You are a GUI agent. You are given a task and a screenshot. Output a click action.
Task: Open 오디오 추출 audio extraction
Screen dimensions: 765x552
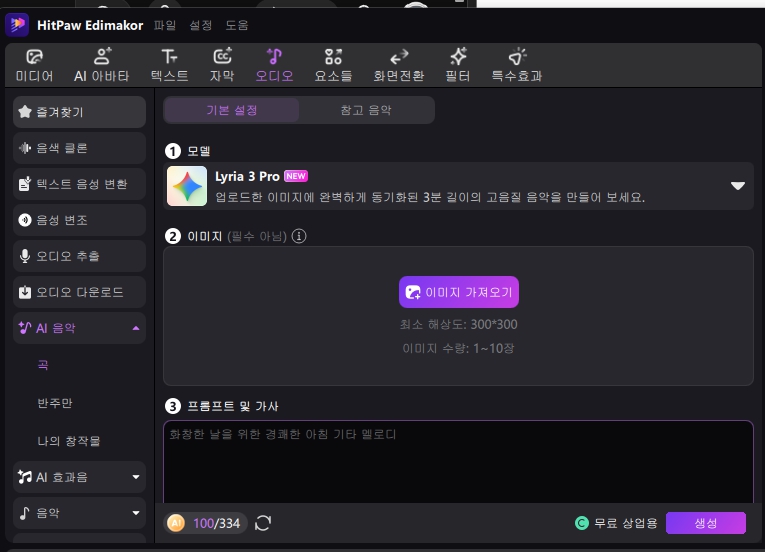[x=79, y=256]
